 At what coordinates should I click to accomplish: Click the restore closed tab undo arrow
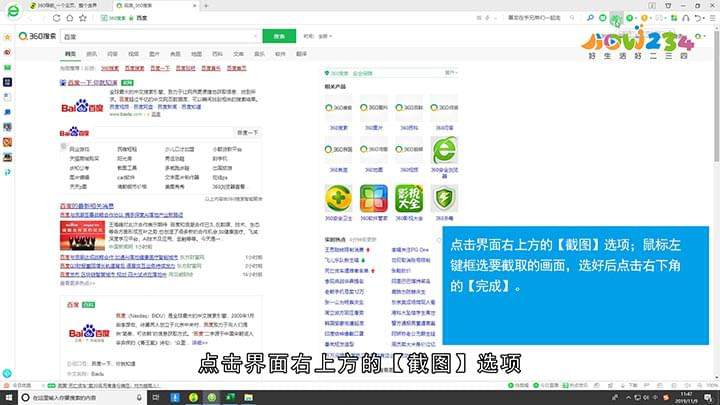coord(698,18)
